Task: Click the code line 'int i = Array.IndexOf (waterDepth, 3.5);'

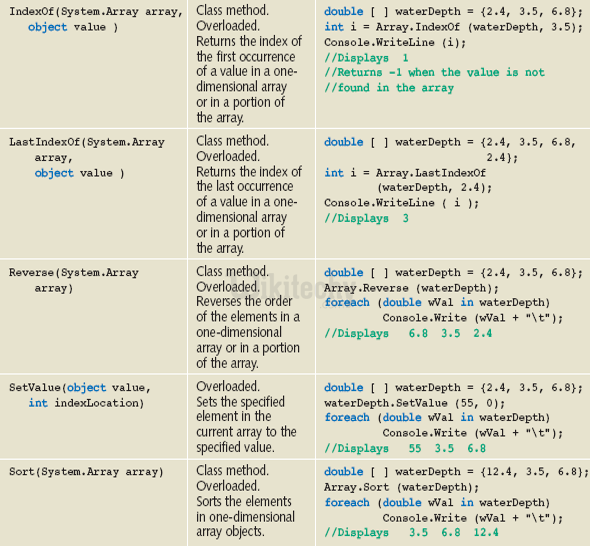Action: (453, 27)
